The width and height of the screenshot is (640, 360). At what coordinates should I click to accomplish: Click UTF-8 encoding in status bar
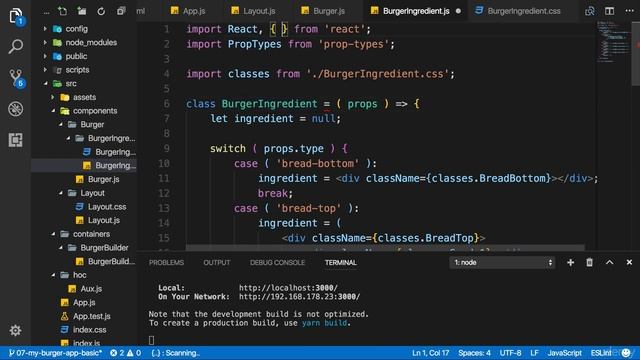point(510,353)
